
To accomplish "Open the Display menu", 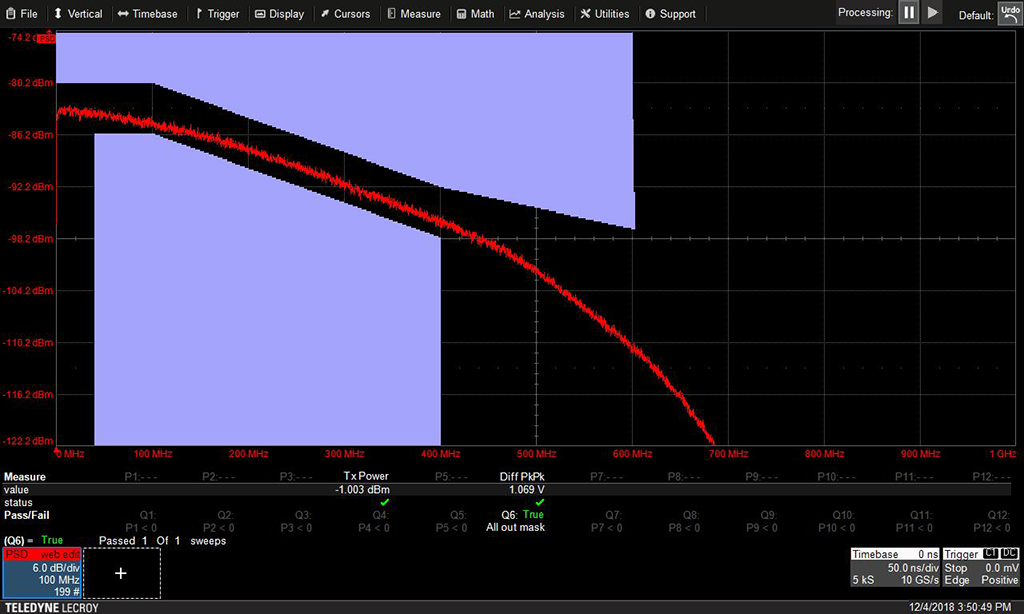I will click(x=280, y=14).
